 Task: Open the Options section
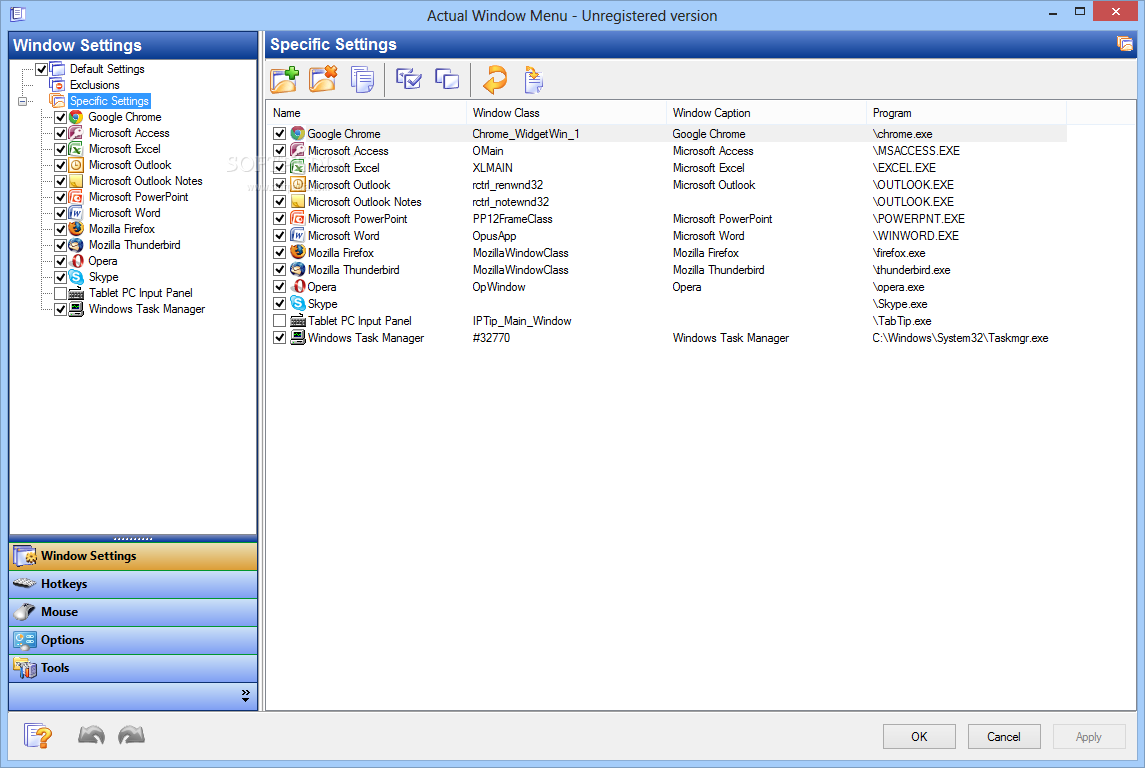point(133,640)
